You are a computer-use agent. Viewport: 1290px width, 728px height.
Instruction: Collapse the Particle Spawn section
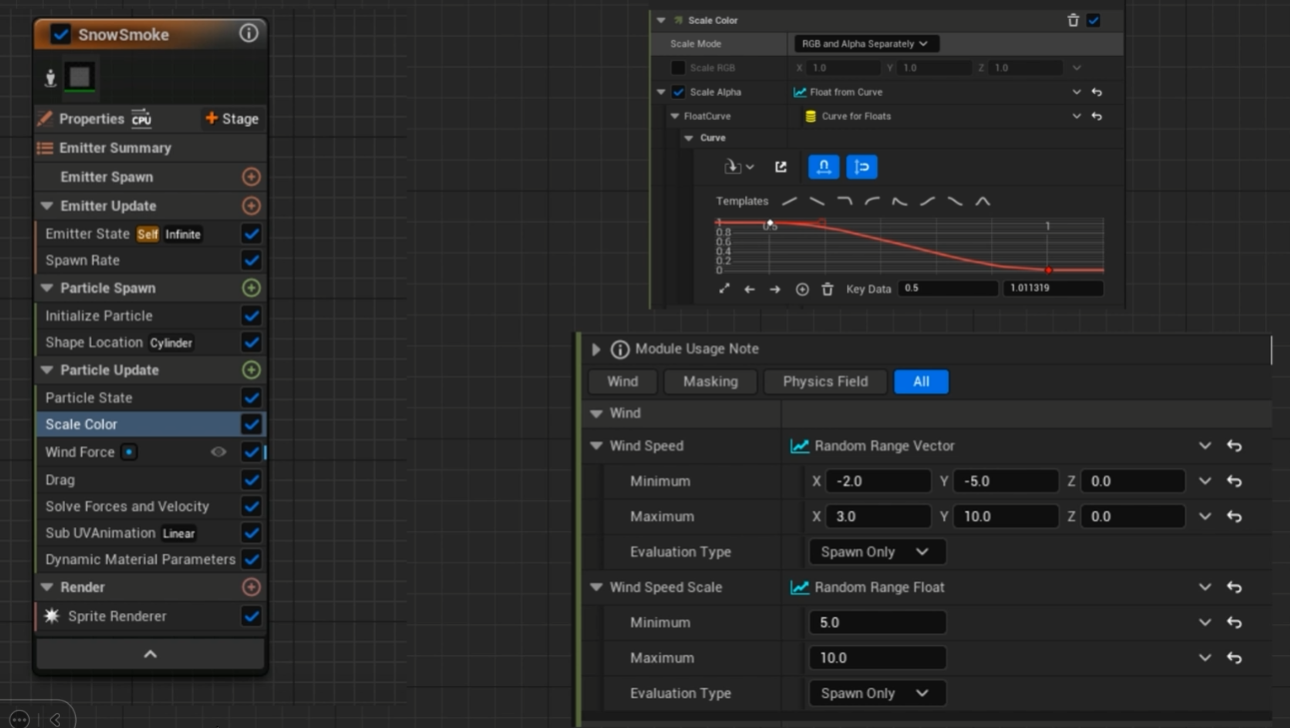(47, 288)
